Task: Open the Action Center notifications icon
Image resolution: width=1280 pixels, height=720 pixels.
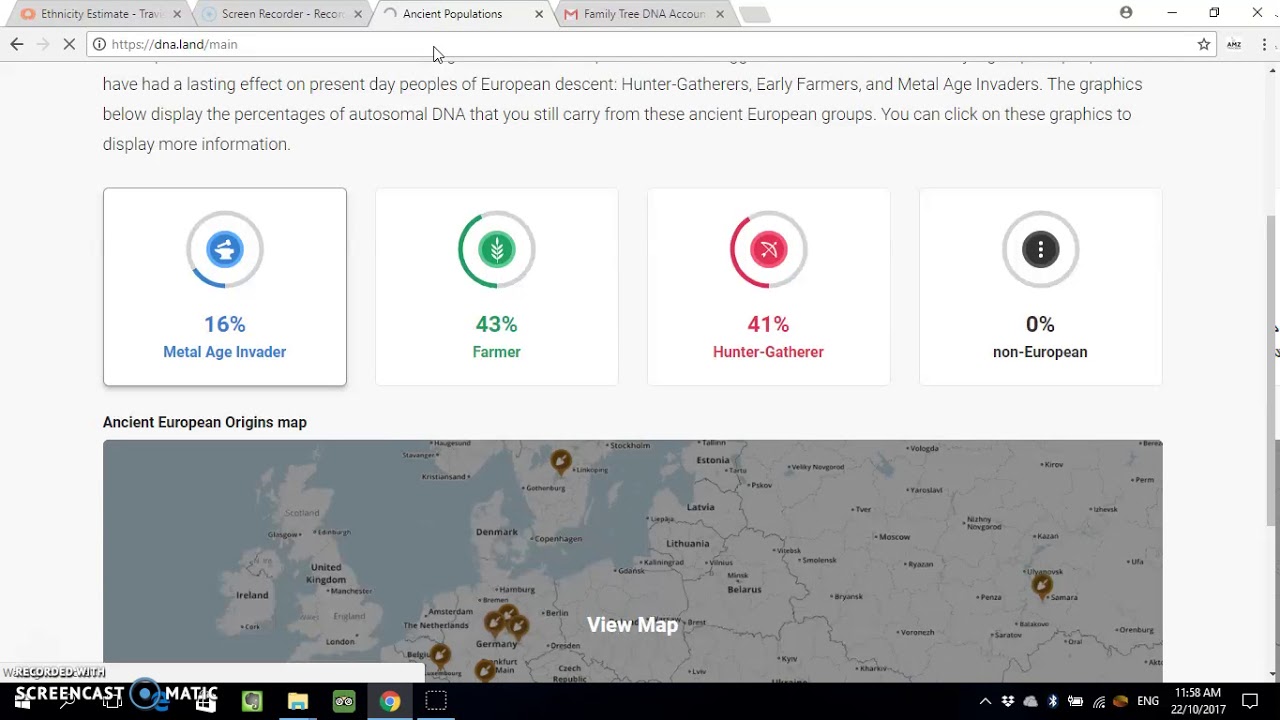Action: point(1250,701)
